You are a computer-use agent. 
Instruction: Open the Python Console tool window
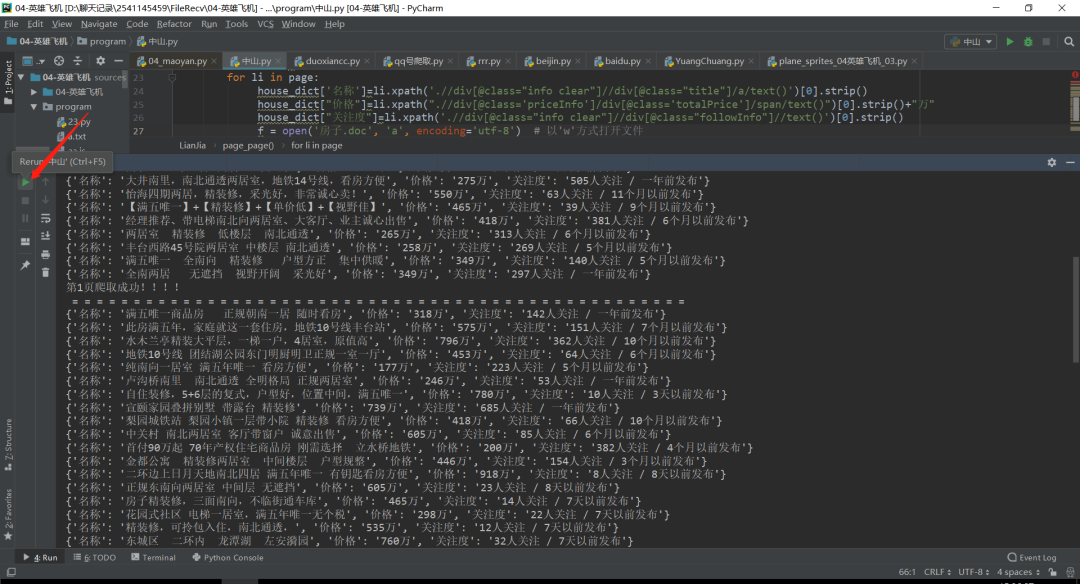click(x=227, y=558)
